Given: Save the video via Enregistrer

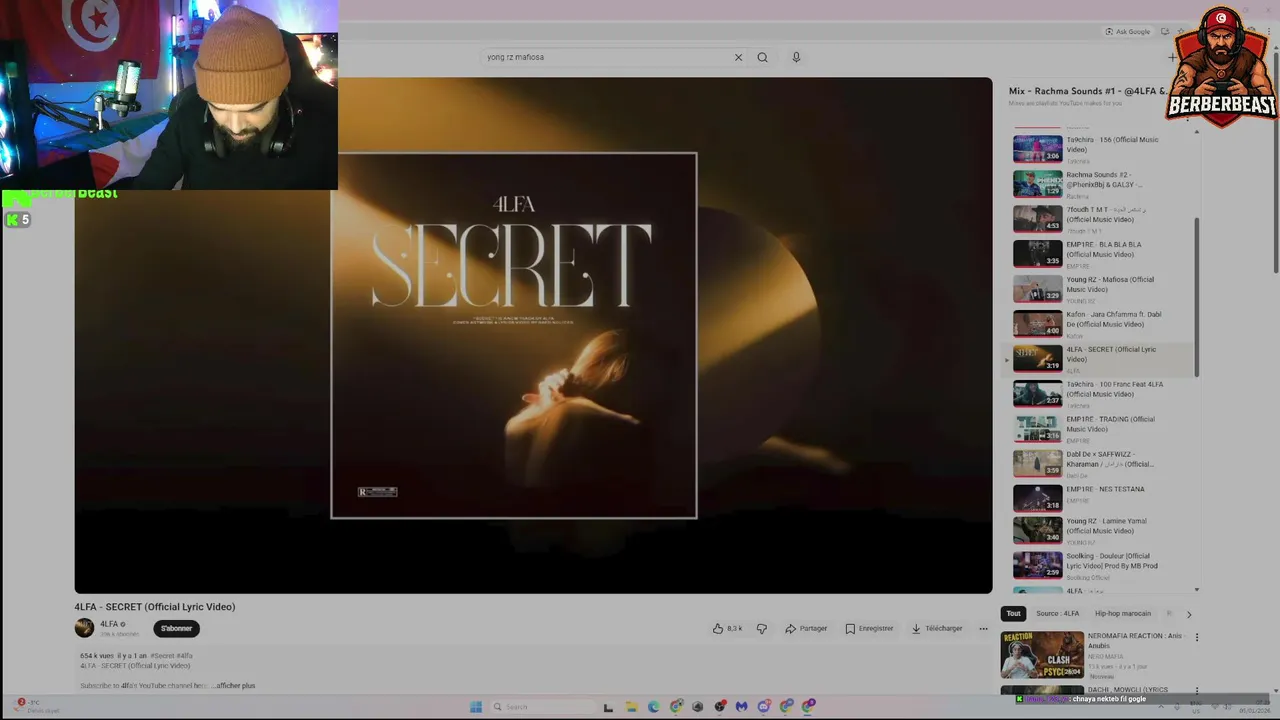Looking at the screenshot, I should [x=869, y=628].
